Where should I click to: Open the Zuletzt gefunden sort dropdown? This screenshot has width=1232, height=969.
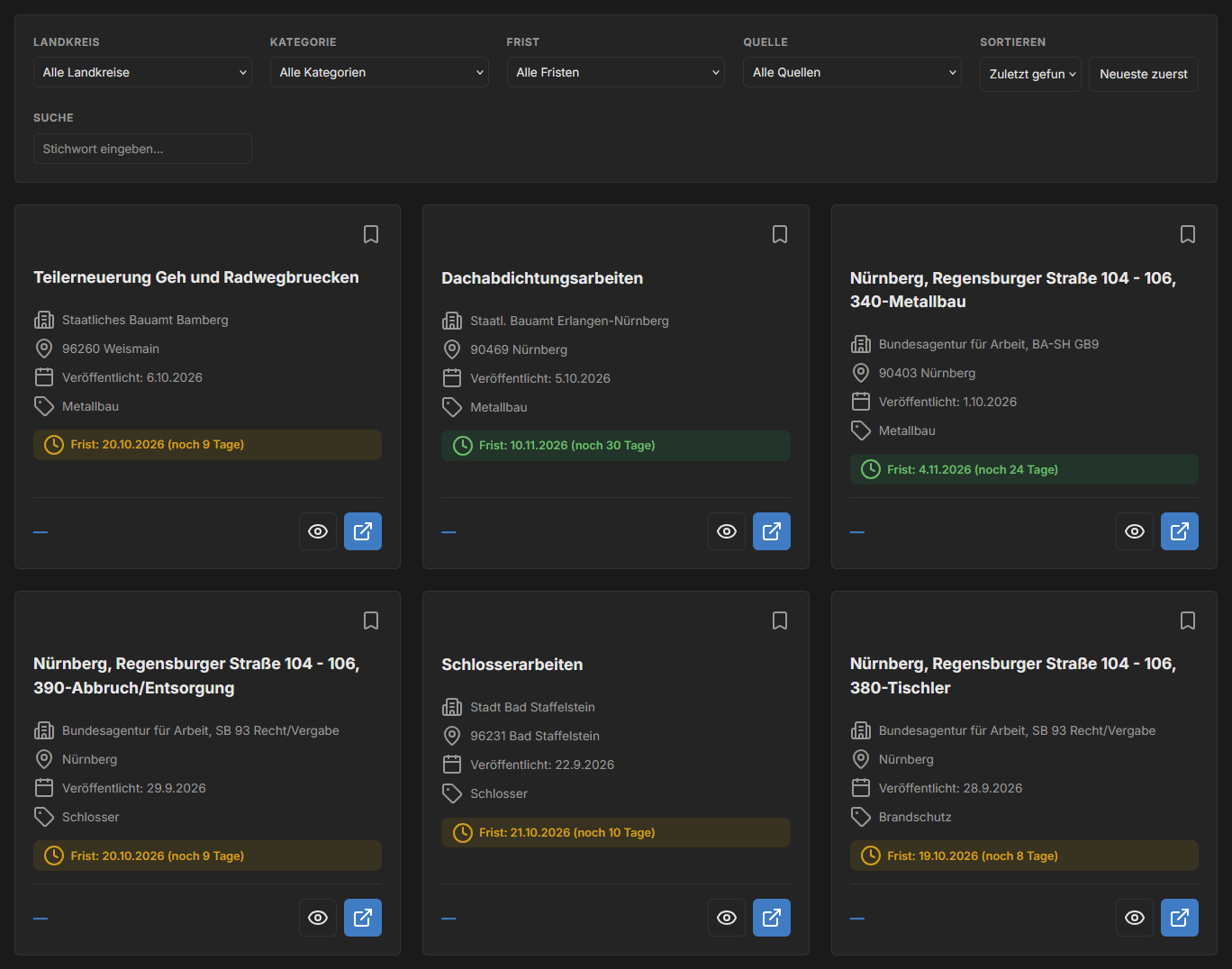[1030, 74]
